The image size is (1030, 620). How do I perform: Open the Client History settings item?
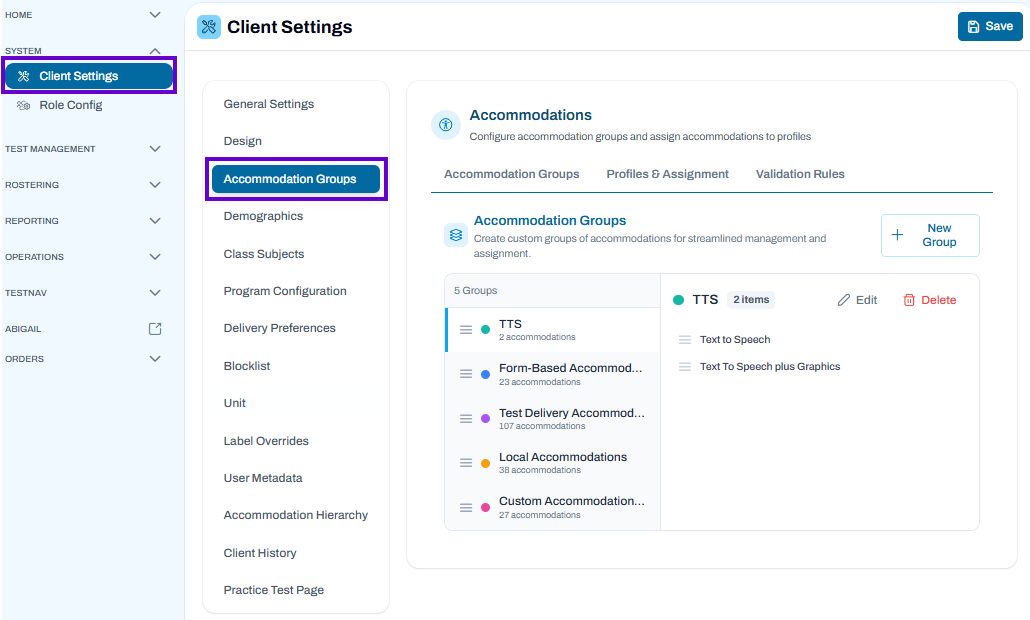click(x=260, y=553)
